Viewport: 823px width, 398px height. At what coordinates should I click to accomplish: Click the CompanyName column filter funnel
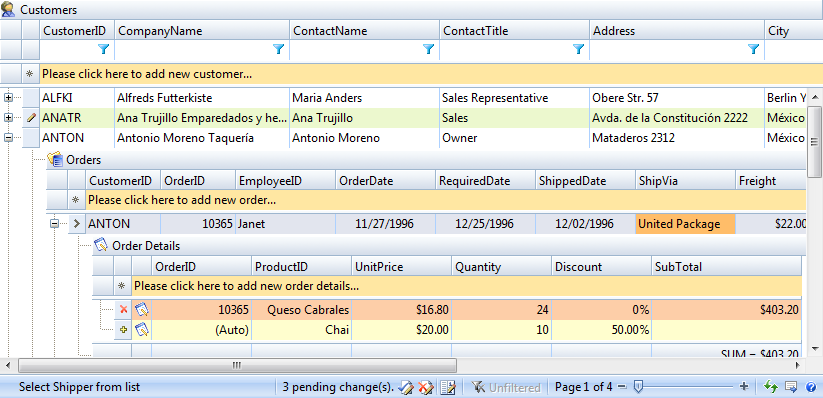[x=279, y=49]
